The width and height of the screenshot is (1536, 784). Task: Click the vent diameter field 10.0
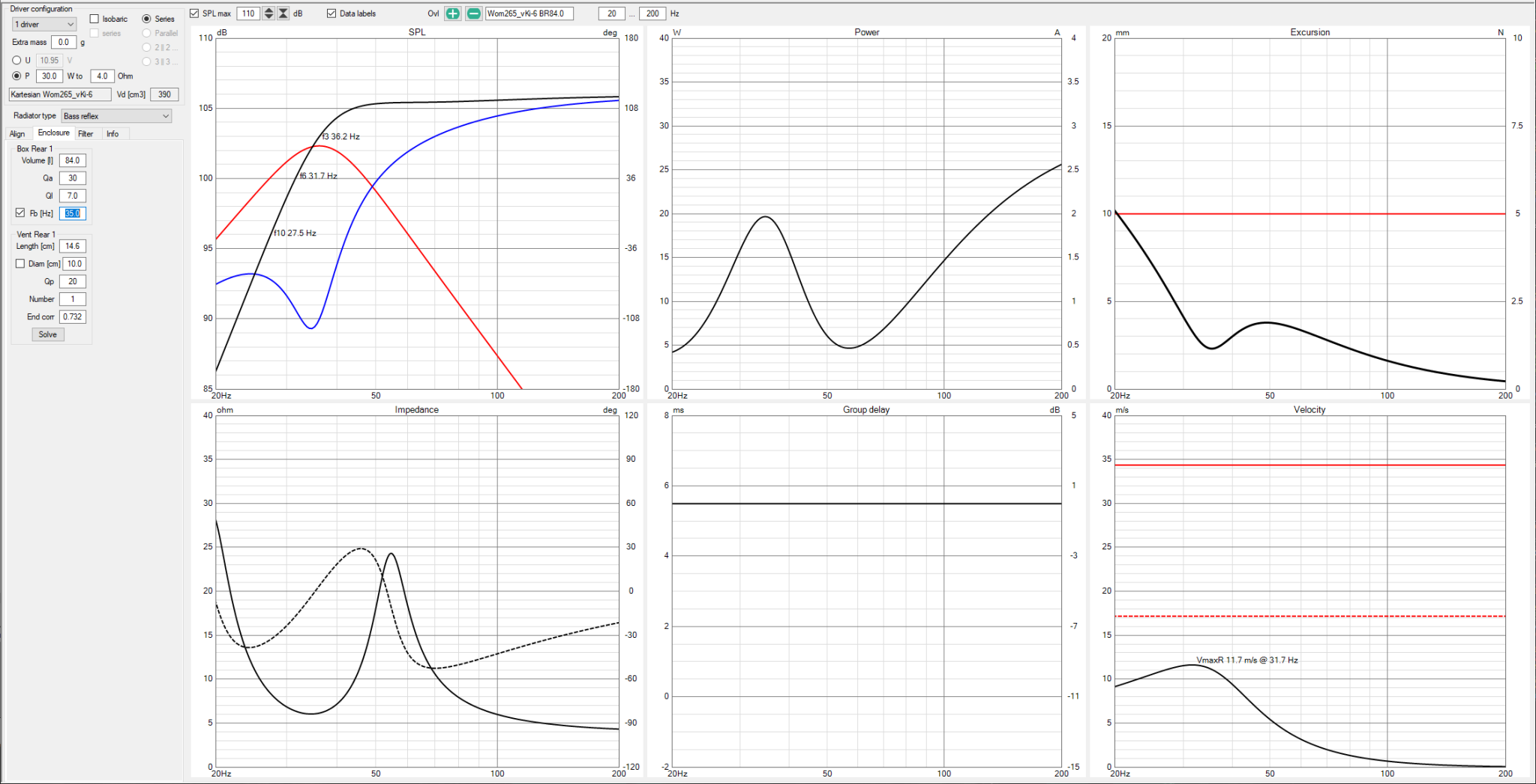(74, 264)
